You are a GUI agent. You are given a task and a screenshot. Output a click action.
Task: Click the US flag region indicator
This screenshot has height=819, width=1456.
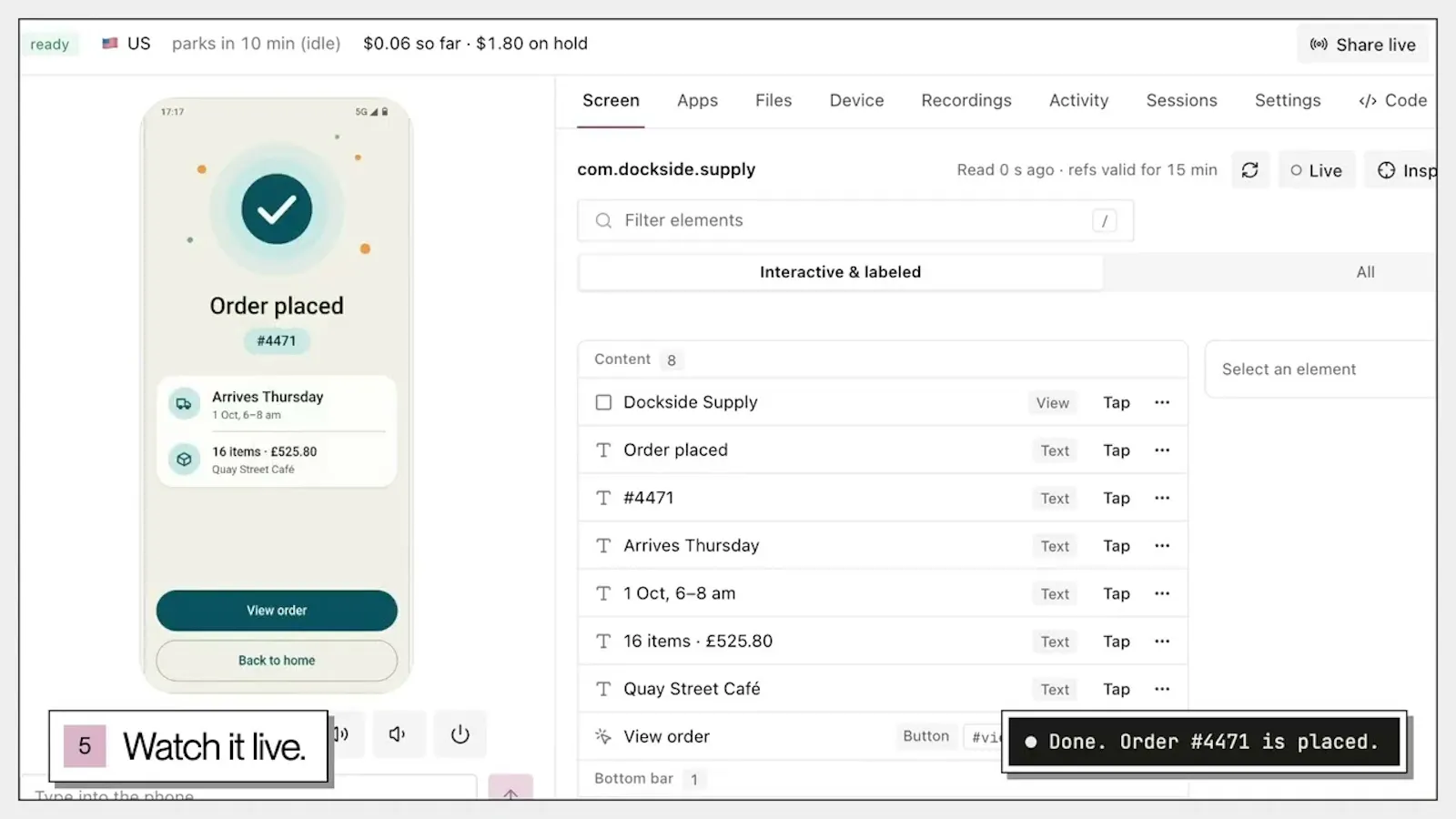point(110,44)
